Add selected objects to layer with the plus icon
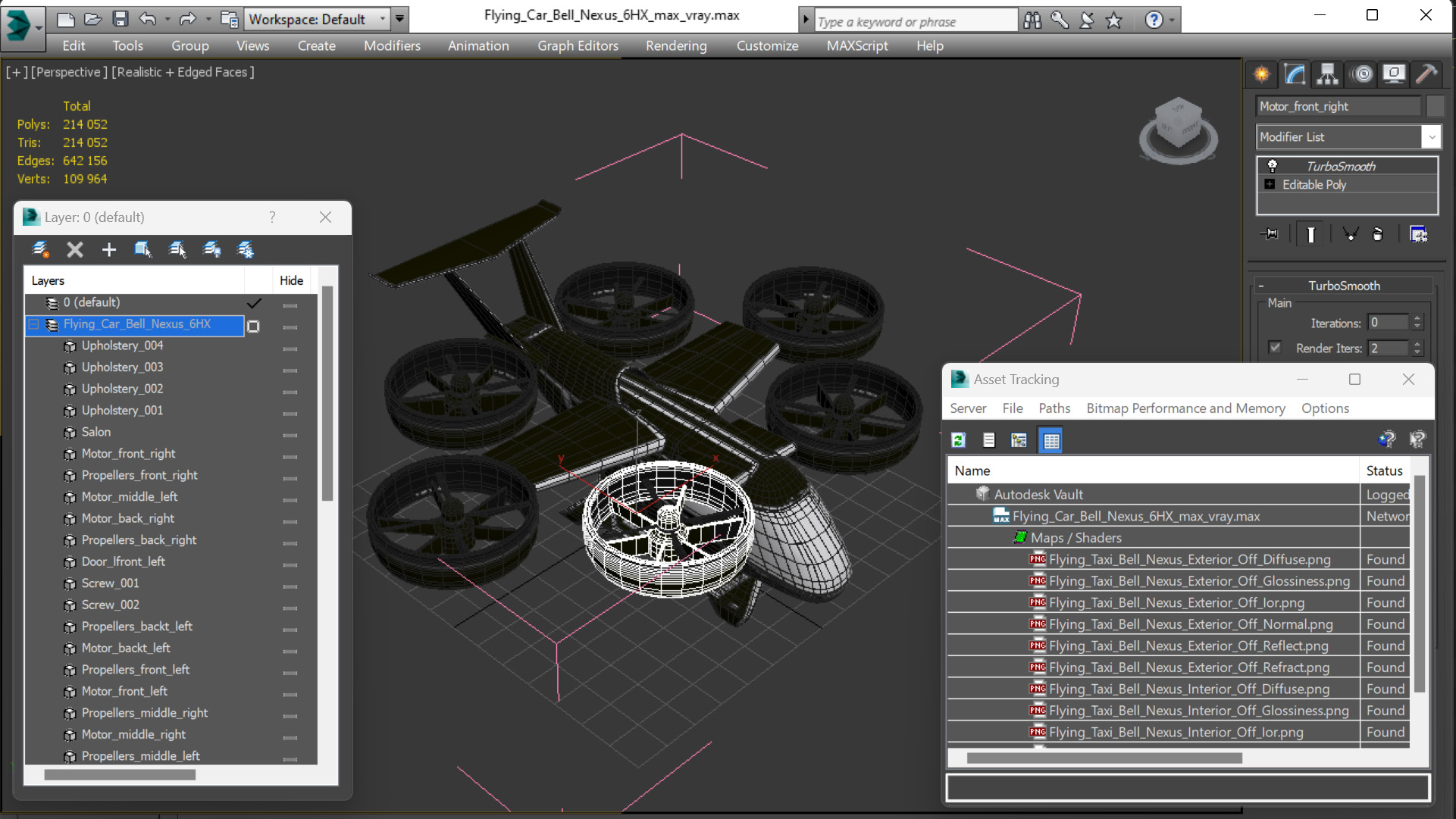Viewport: 1456px width, 819px height. click(108, 249)
